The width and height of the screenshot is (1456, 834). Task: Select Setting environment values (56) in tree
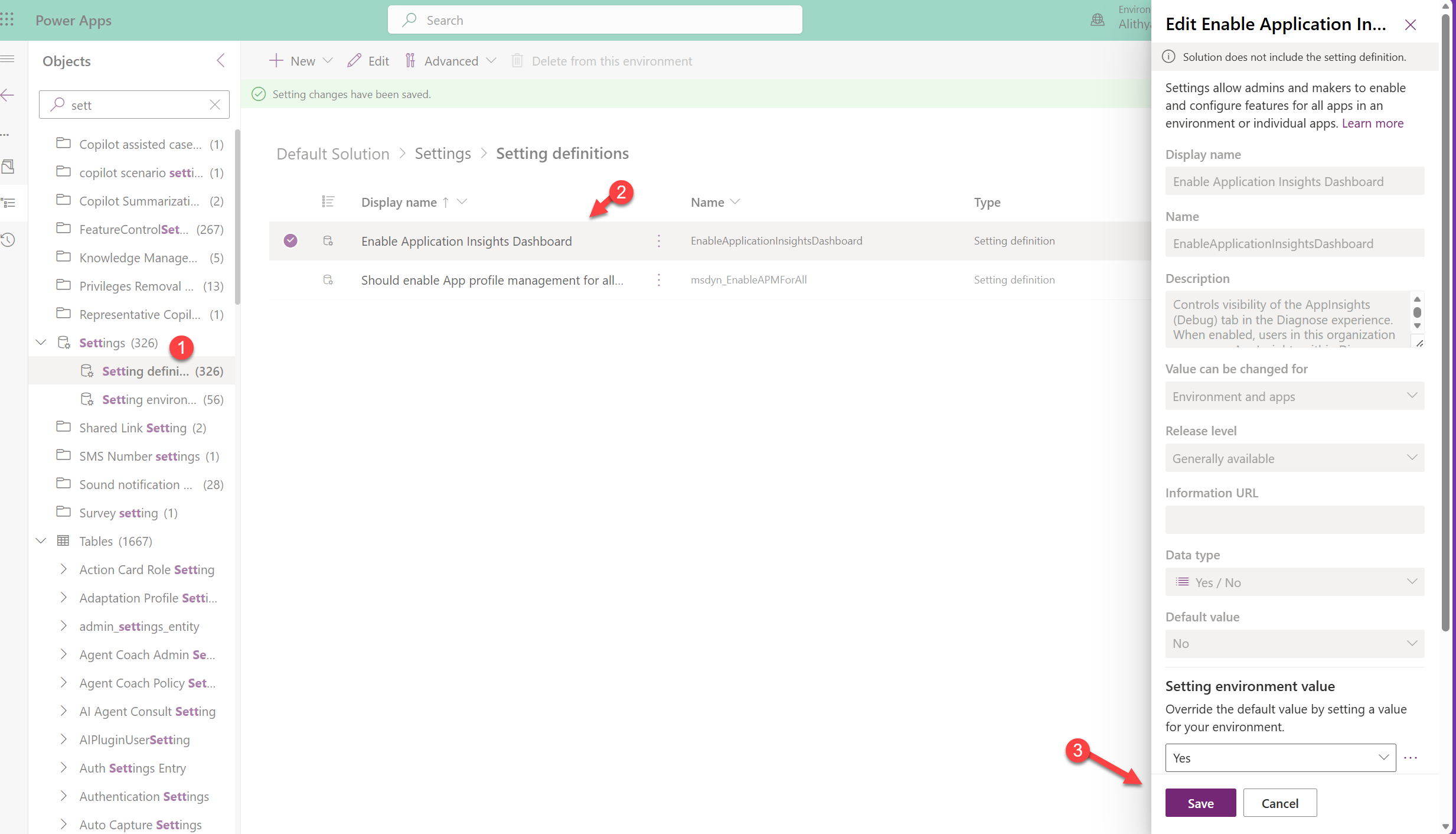[x=132, y=399]
